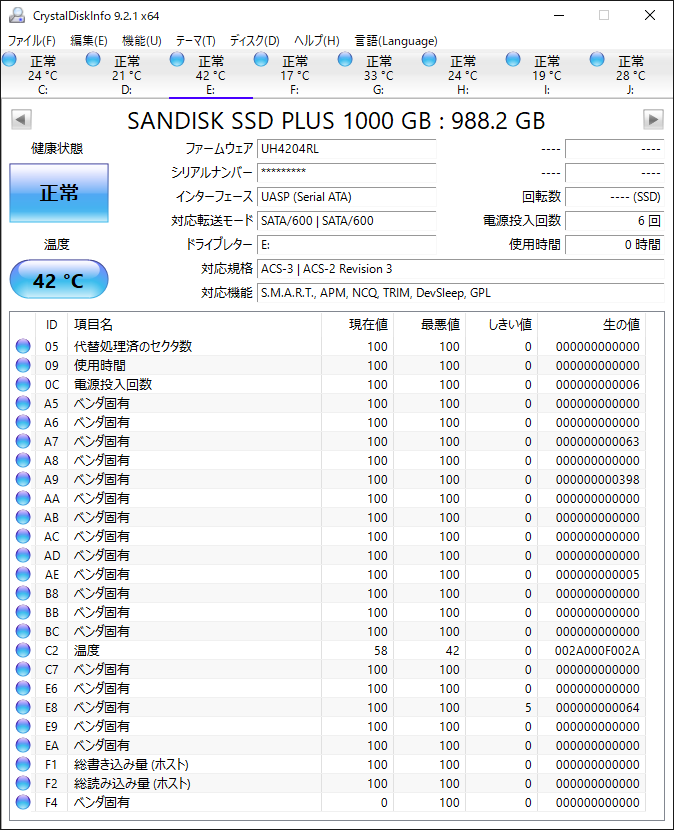
Task: Click the 生の値 column header
Action: [591, 324]
